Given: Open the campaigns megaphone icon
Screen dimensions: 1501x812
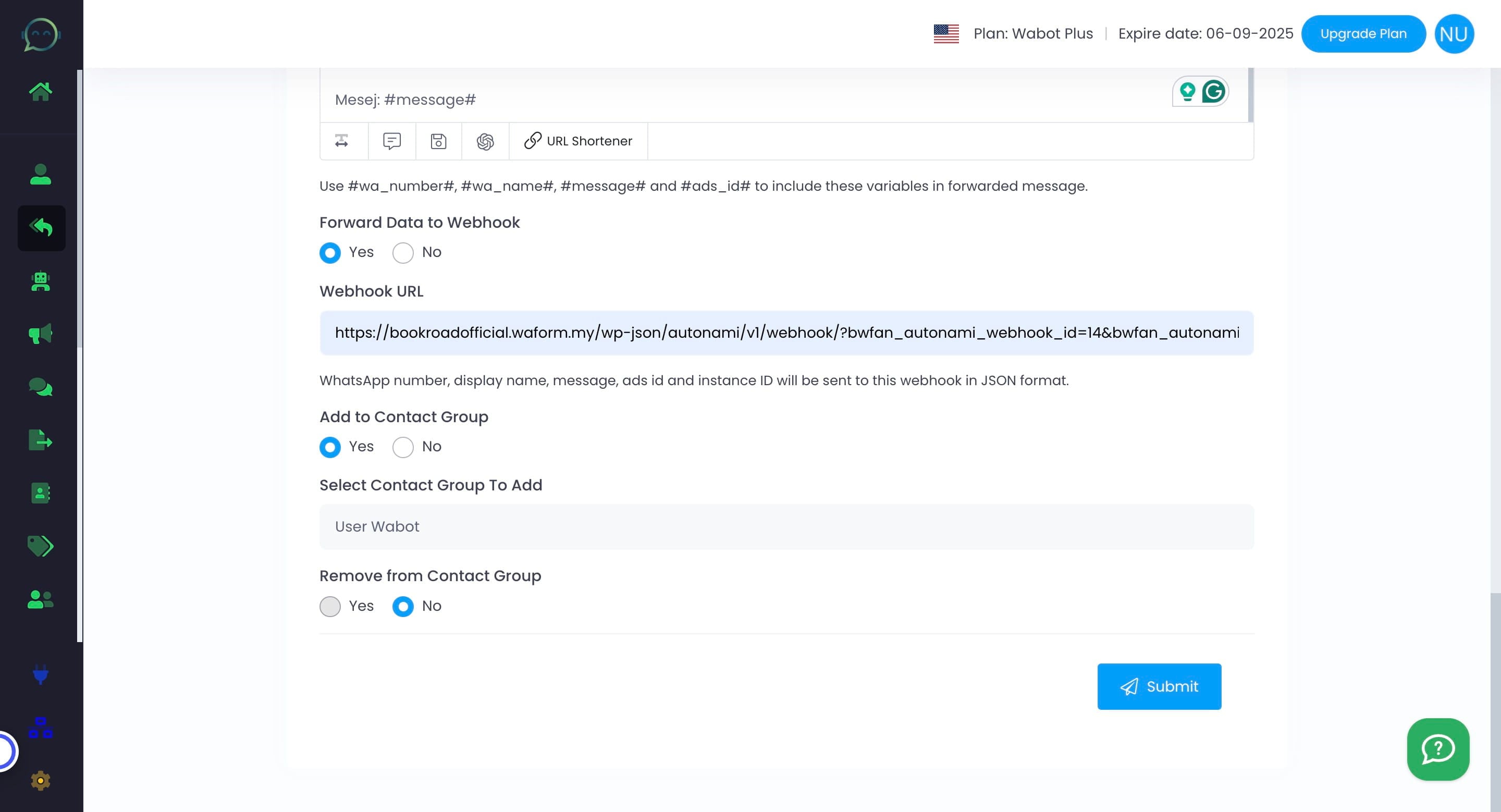Looking at the screenshot, I should [40, 333].
